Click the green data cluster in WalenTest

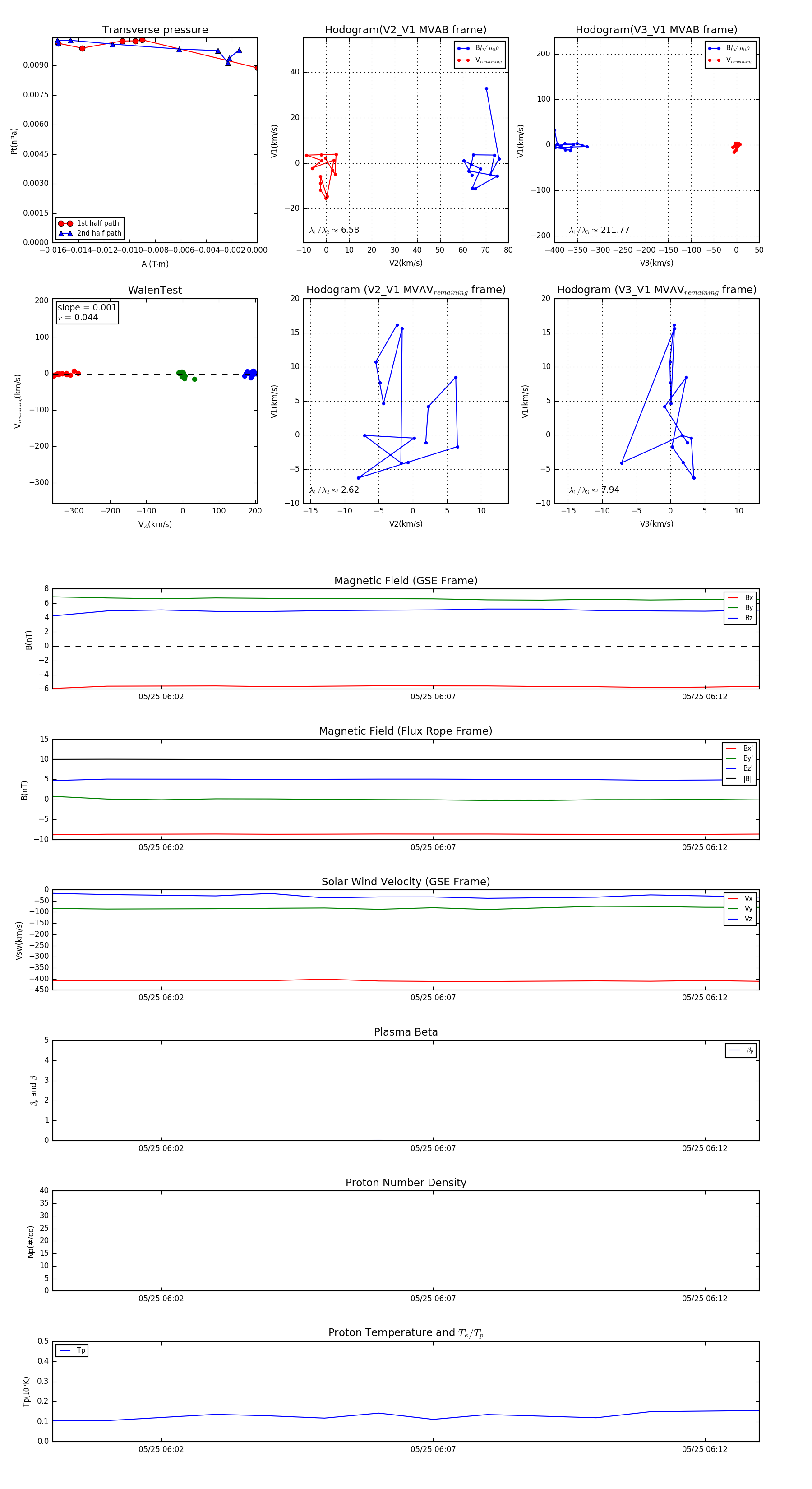[183, 375]
